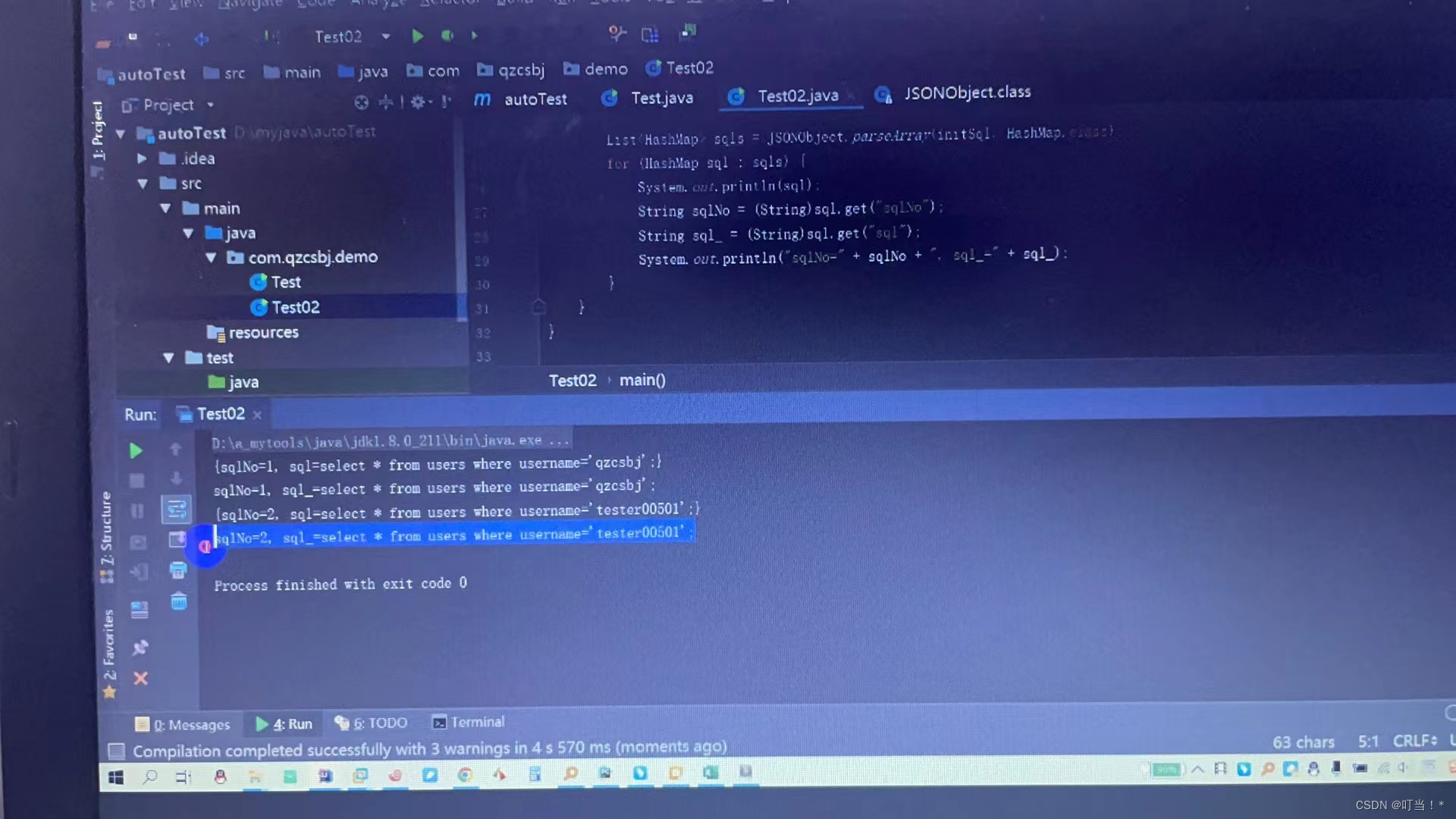Open the Project Structure toolbar icon

click(x=650, y=34)
